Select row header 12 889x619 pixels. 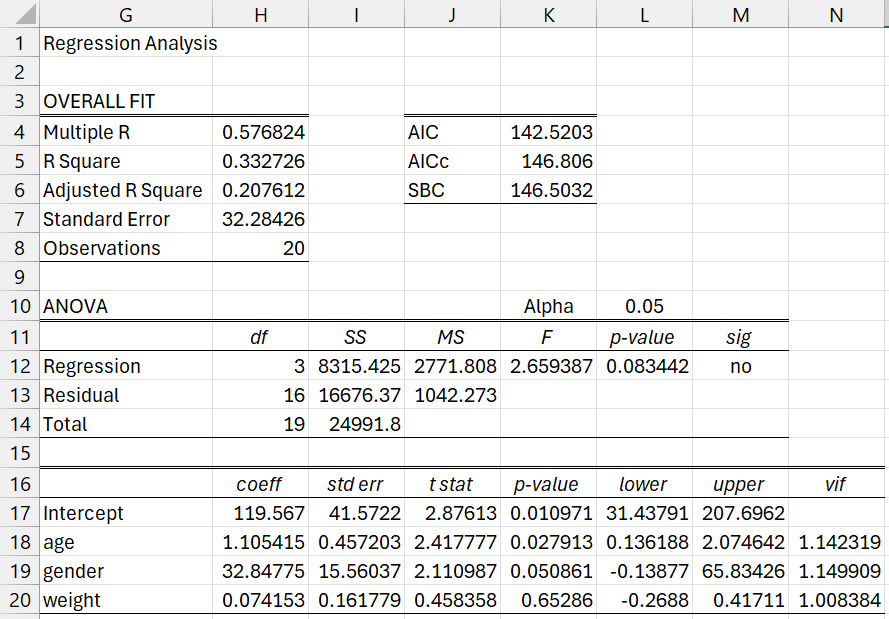tap(19, 366)
